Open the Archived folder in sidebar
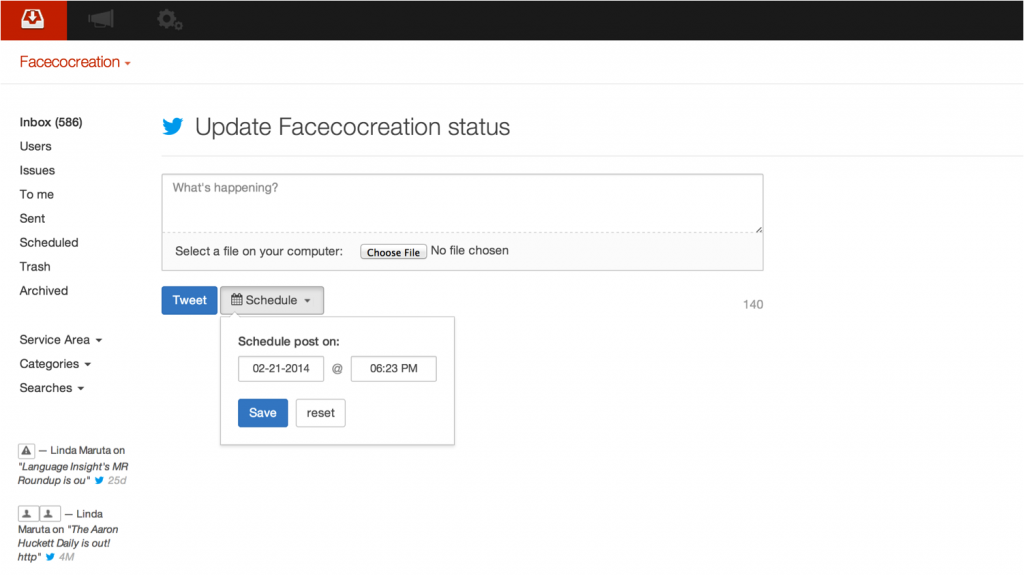This screenshot has width=1024, height=576. (44, 290)
